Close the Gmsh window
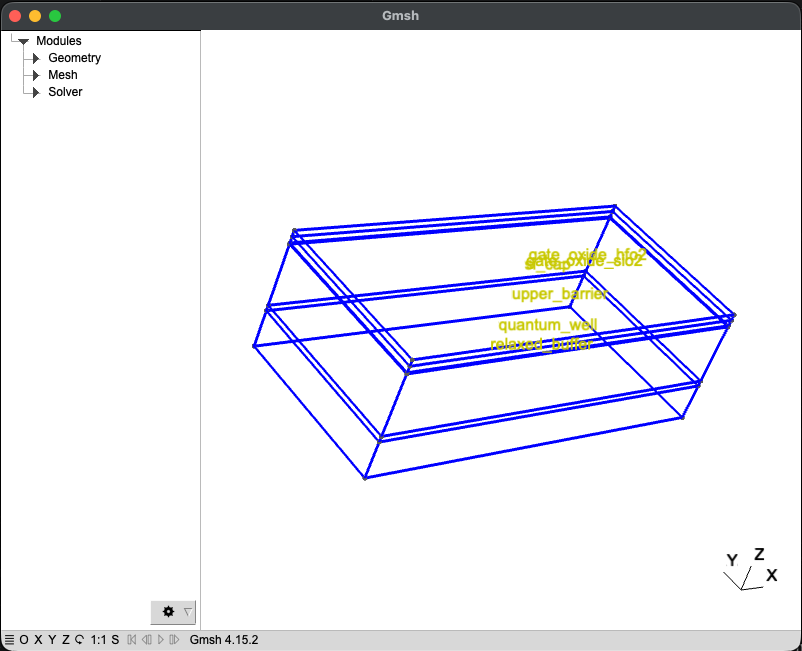The height and width of the screenshot is (651, 802). point(15,16)
